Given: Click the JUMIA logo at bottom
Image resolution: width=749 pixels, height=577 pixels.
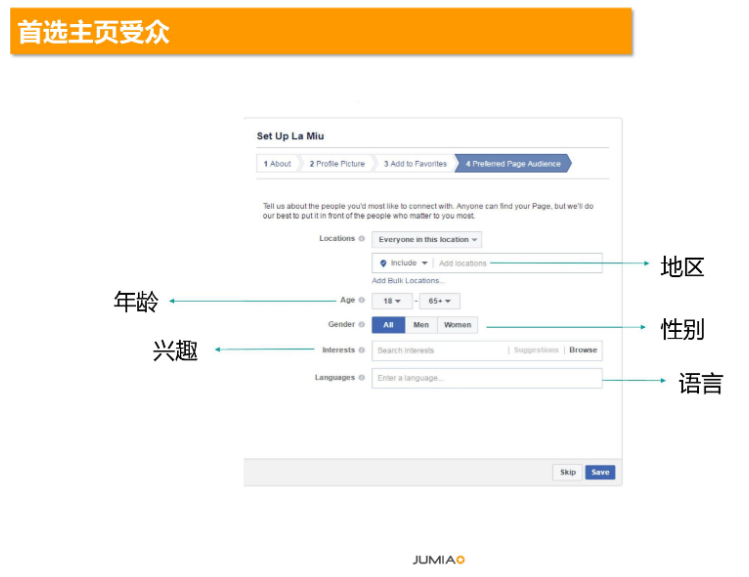Looking at the screenshot, I should (x=439, y=560).
